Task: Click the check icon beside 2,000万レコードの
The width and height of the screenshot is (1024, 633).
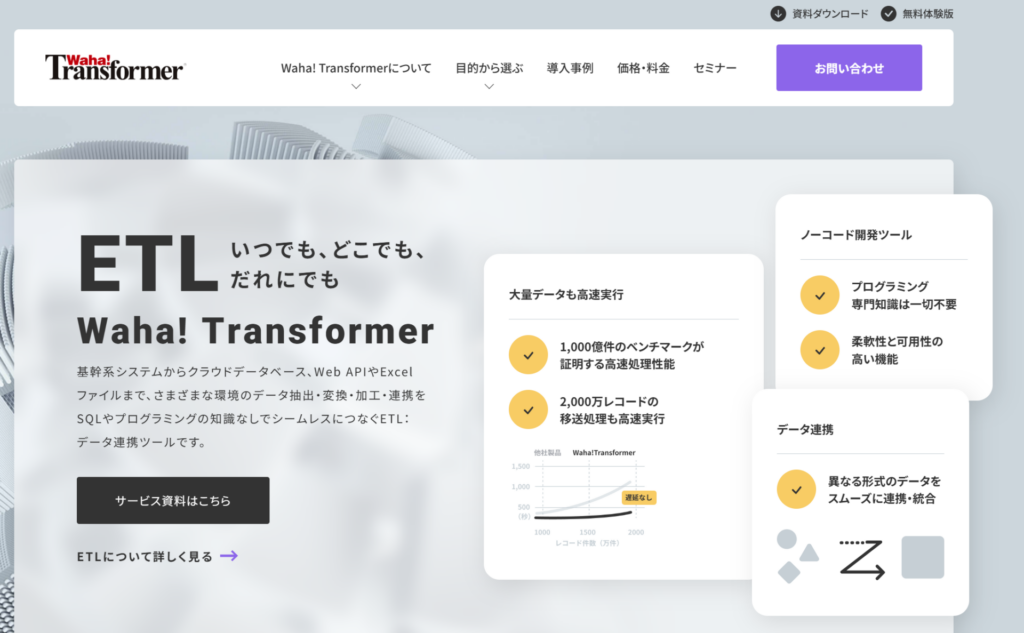Action: coord(528,410)
